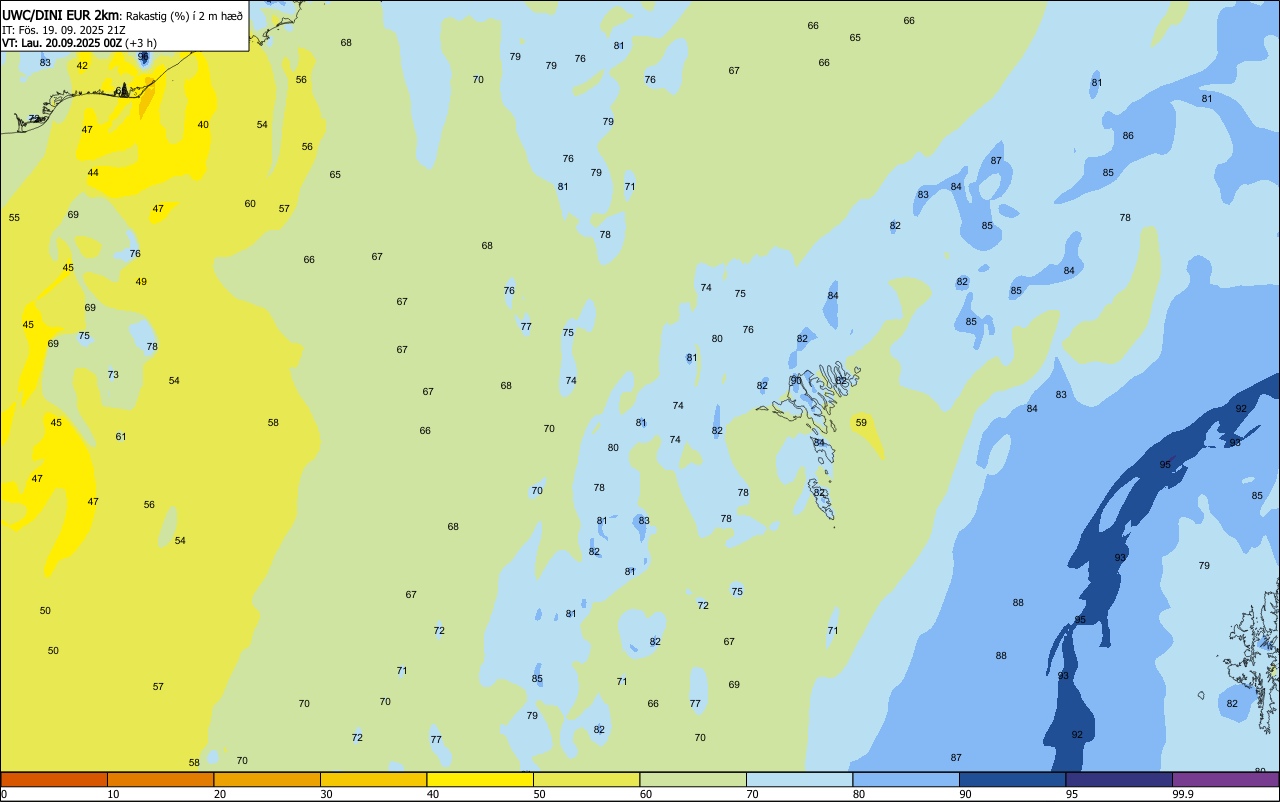This screenshot has width=1280, height=802.
Task: Click the map value '86'
Action: point(1128,136)
